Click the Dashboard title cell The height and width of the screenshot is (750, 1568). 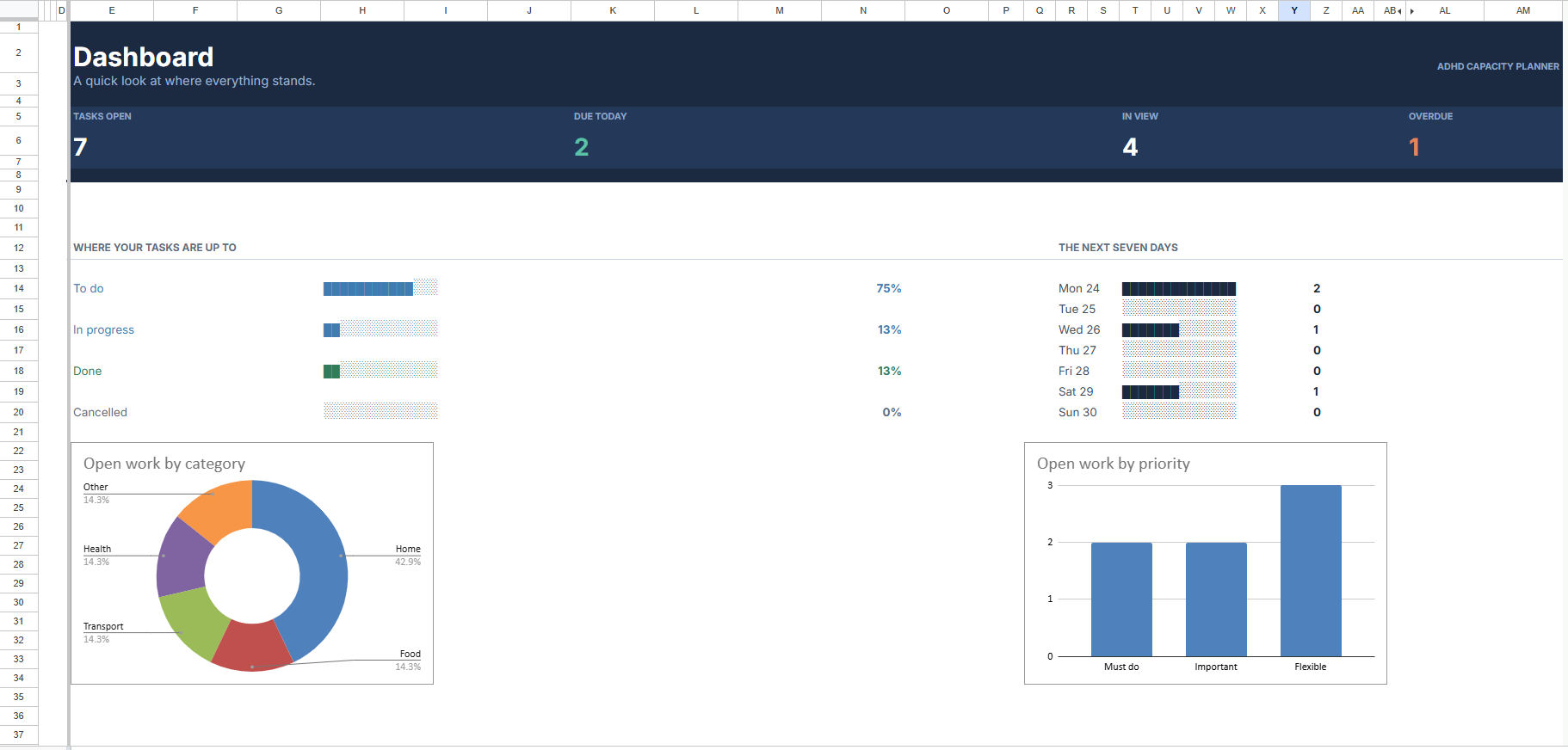coord(144,57)
